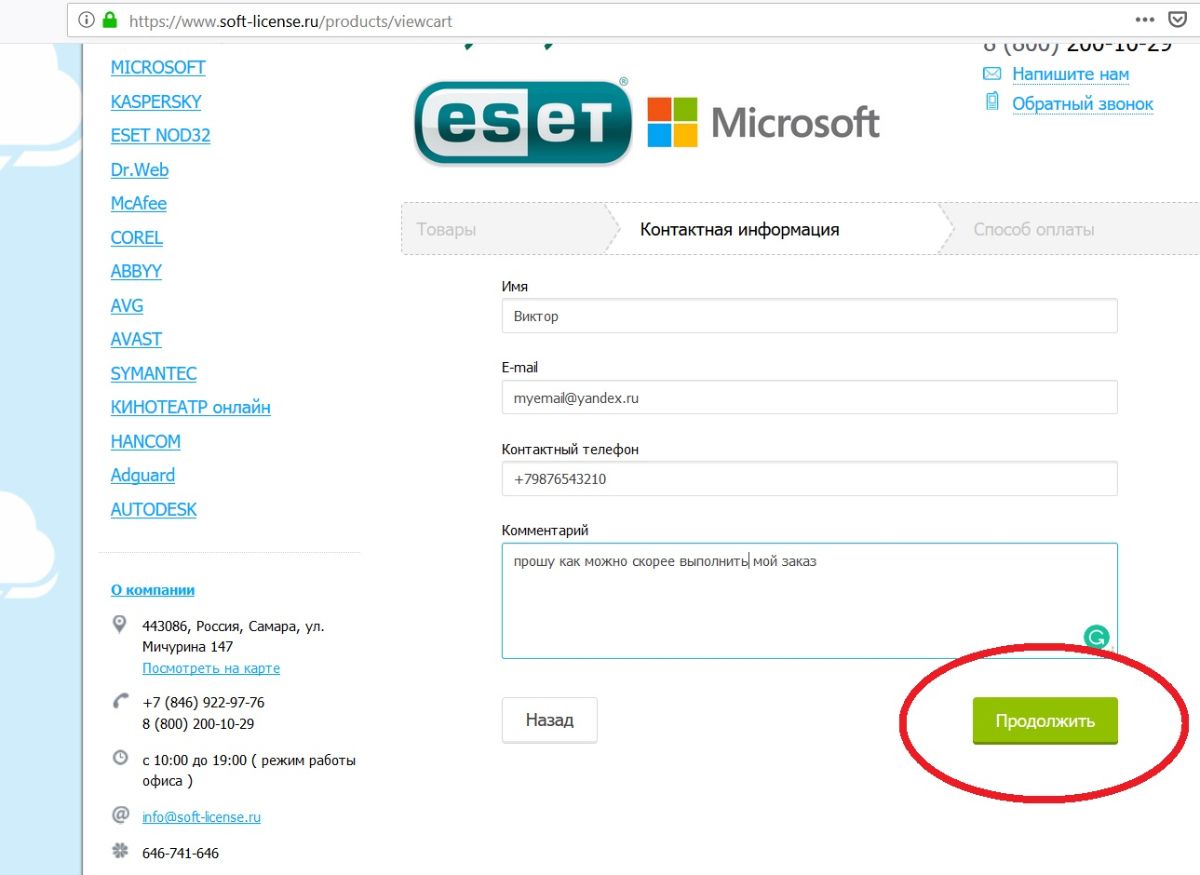Request callback via Обратный звонок

pyautogui.click(x=1083, y=104)
